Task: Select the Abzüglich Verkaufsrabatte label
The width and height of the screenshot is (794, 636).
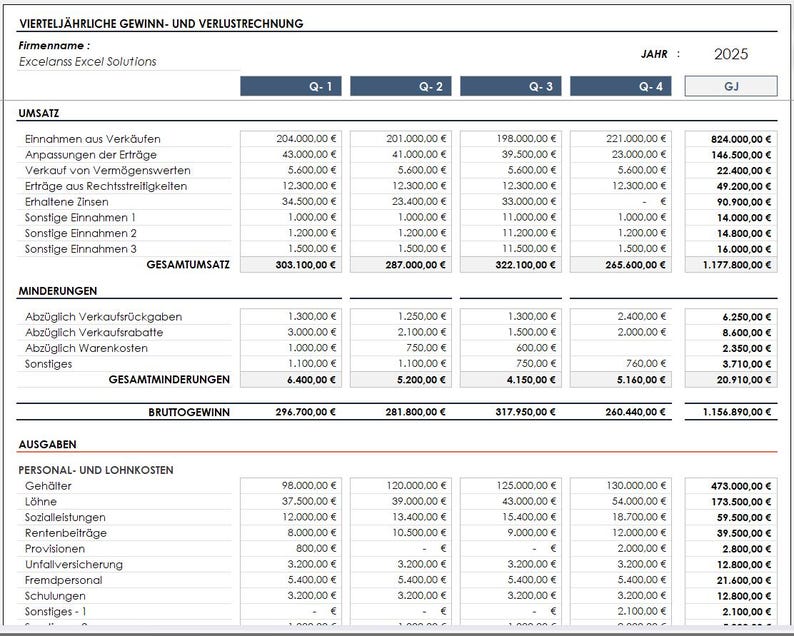Action: [94, 333]
